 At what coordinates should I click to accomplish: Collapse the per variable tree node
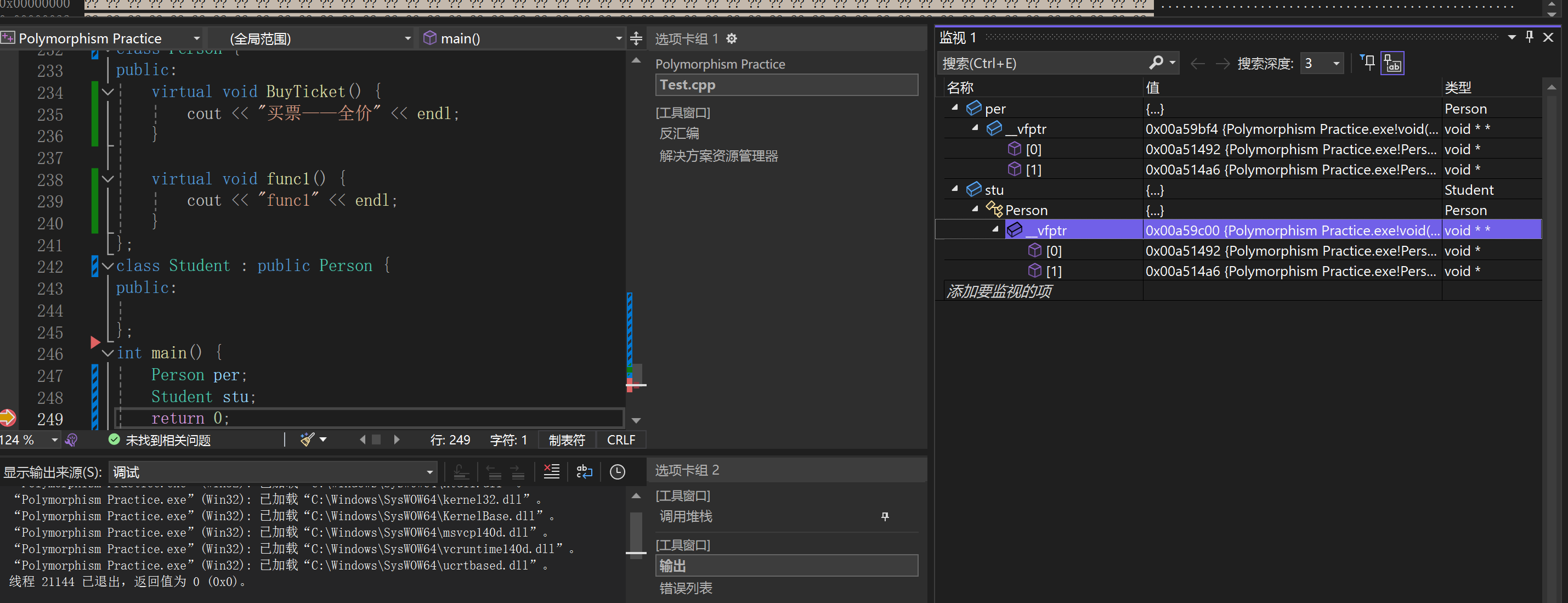954,109
